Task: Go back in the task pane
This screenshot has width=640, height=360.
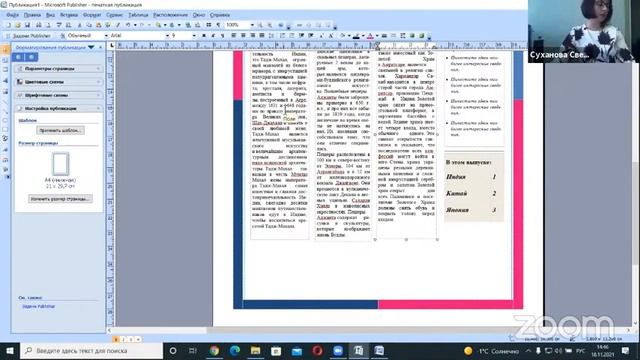Action: click(x=19, y=57)
